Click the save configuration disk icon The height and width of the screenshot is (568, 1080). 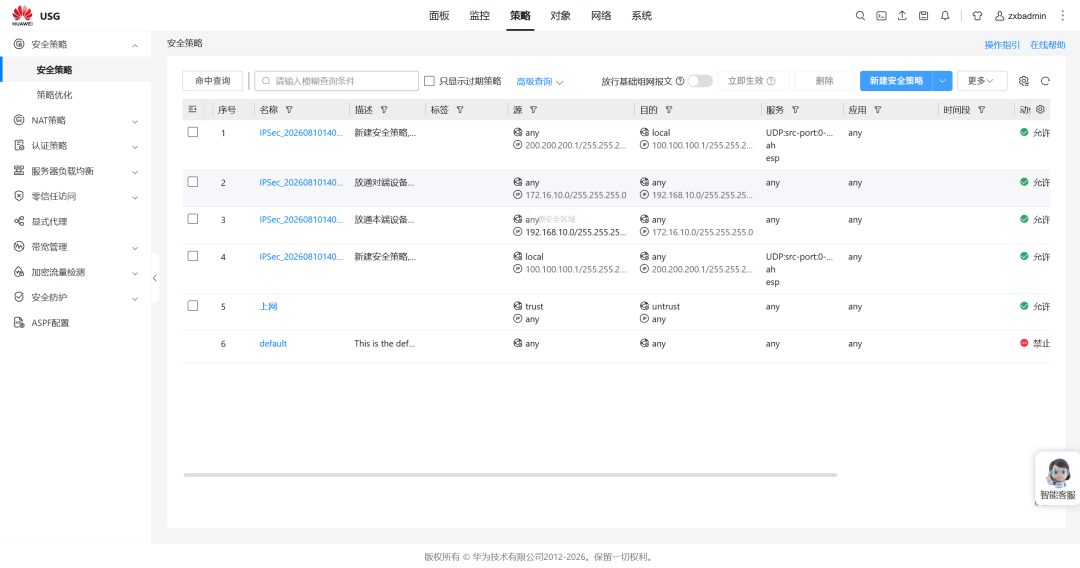923,15
